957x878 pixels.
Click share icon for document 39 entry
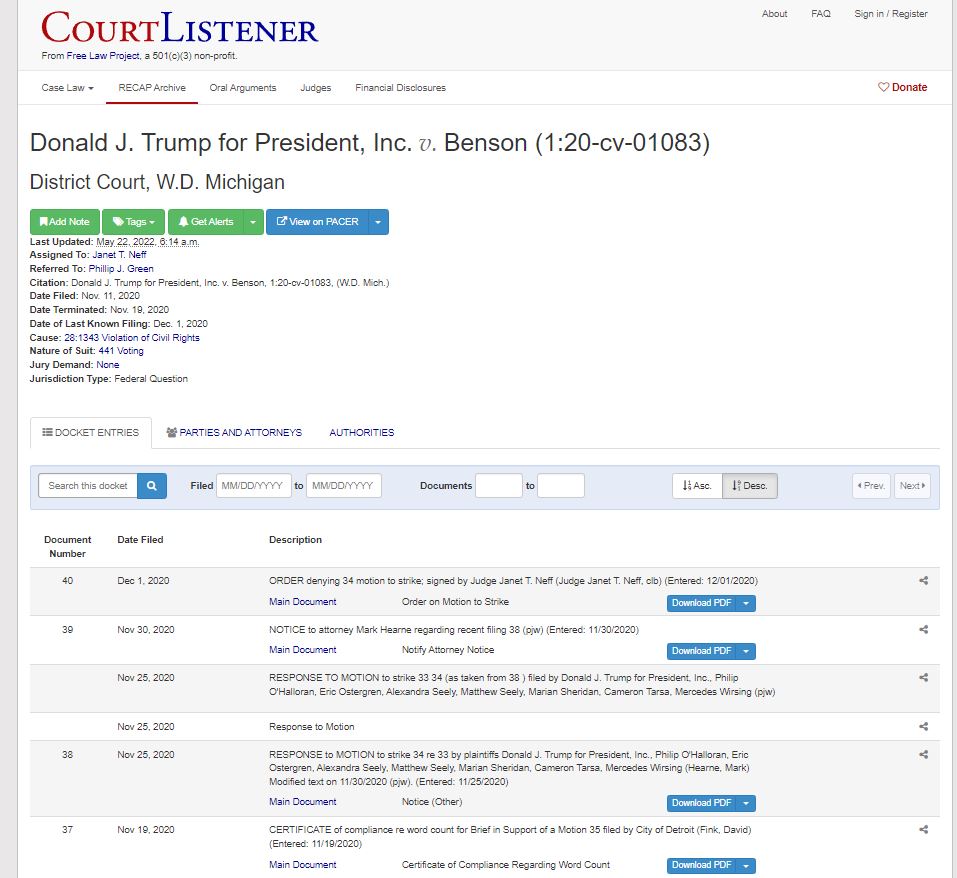923,630
